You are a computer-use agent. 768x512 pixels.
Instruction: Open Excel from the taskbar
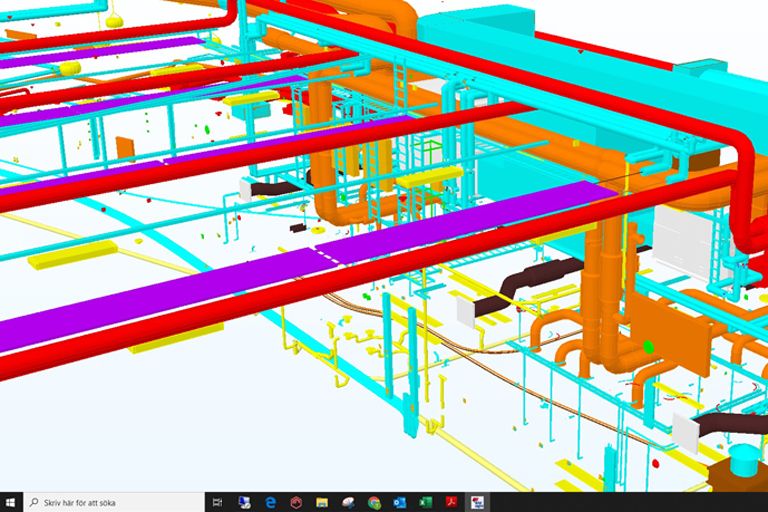(426, 502)
